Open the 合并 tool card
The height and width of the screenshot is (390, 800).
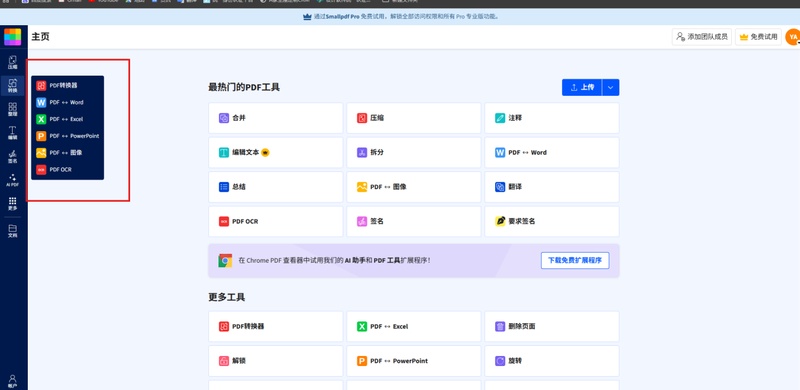pyautogui.click(x=276, y=118)
